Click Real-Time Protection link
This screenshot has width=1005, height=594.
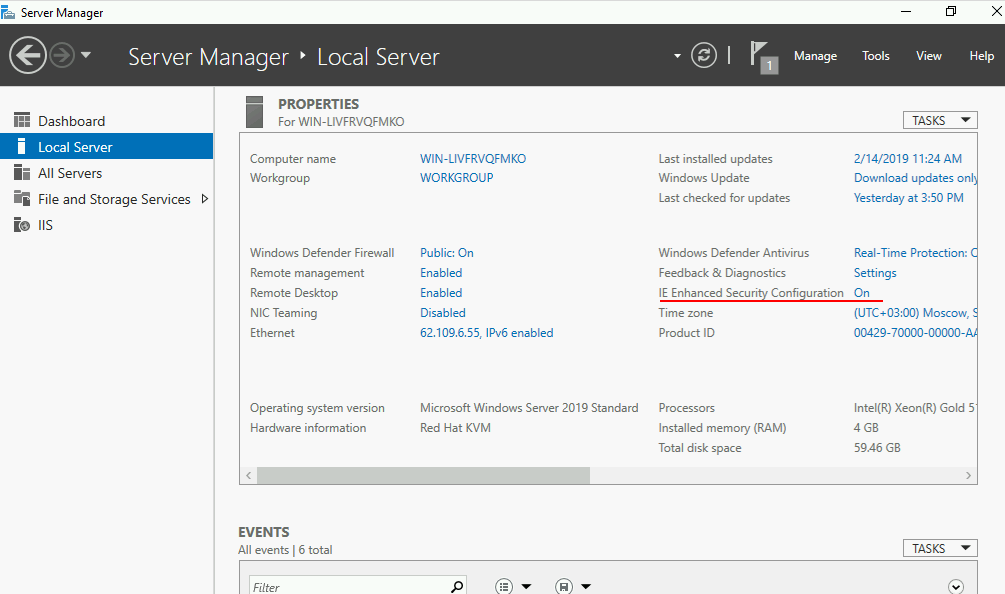click(x=915, y=253)
